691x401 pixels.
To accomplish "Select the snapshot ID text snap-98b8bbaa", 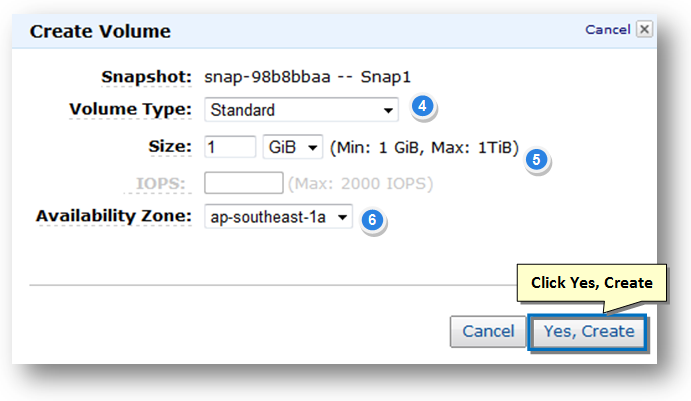I will pyautogui.click(x=267, y=77).
